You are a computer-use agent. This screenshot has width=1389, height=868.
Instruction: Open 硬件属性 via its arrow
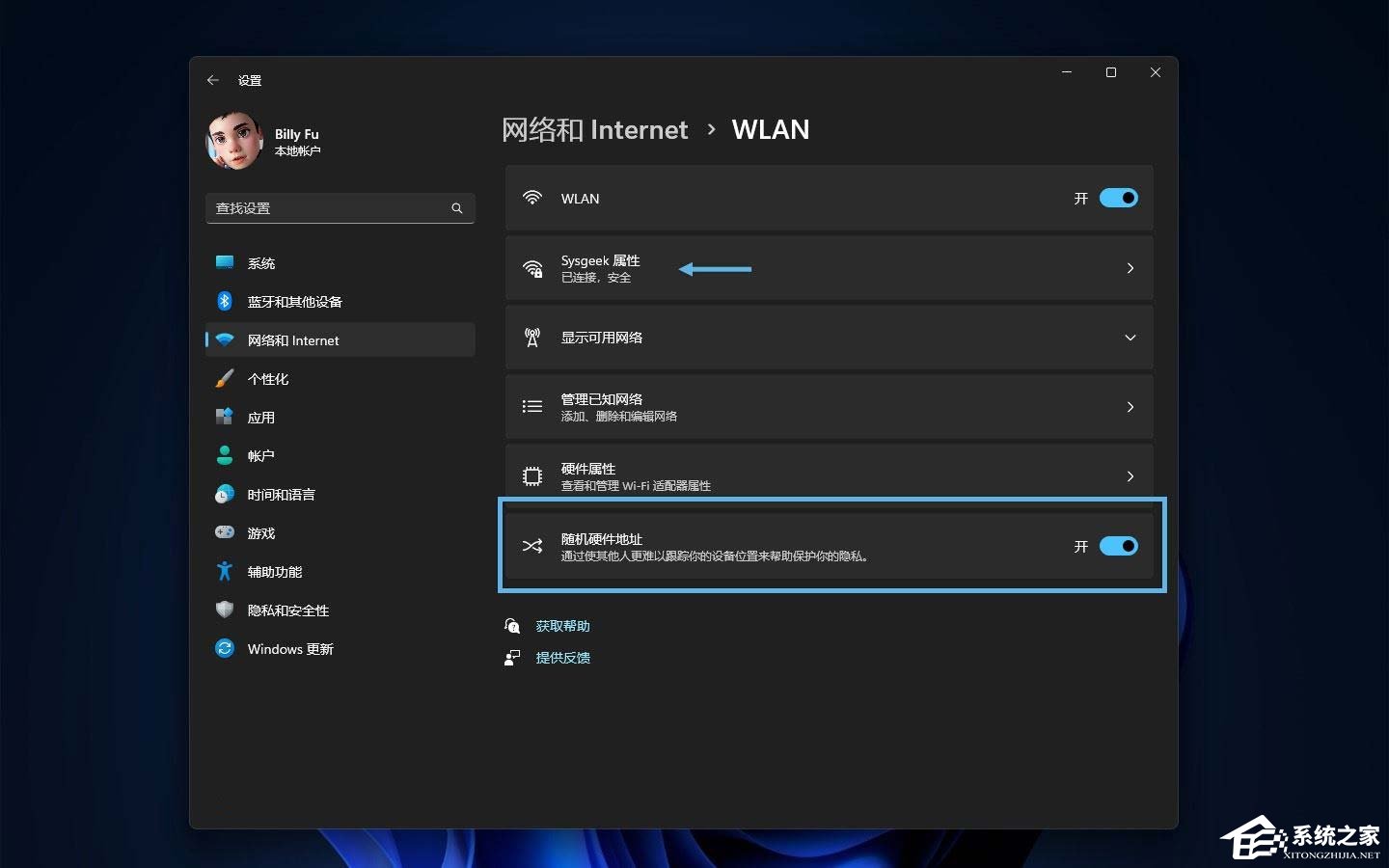1130,475
